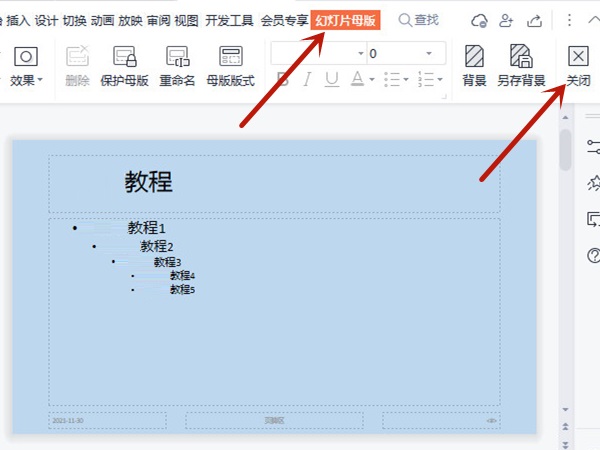Open the 开发工具 tab
The height and width of the screenshot is (450, 600).
229,20
